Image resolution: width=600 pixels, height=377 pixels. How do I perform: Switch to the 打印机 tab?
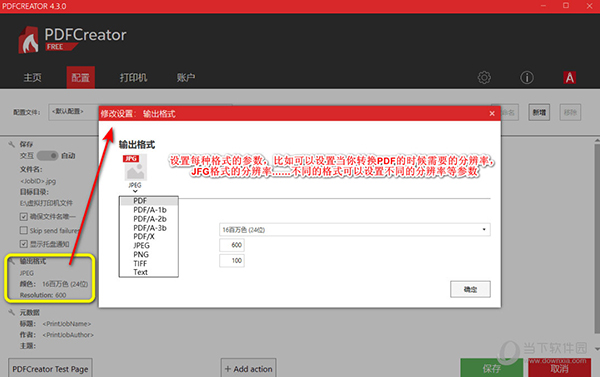pos(133,78)
